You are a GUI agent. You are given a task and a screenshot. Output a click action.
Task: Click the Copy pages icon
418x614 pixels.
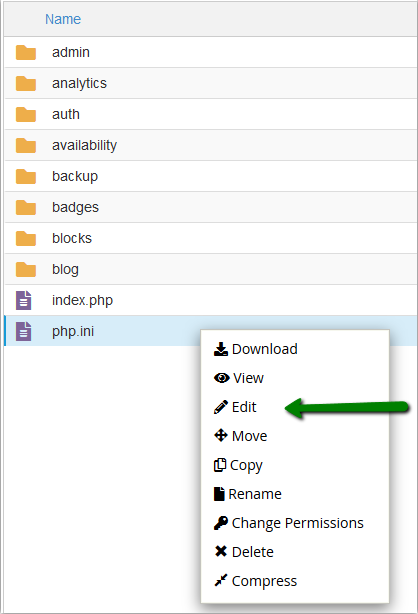tap(220, 465)
